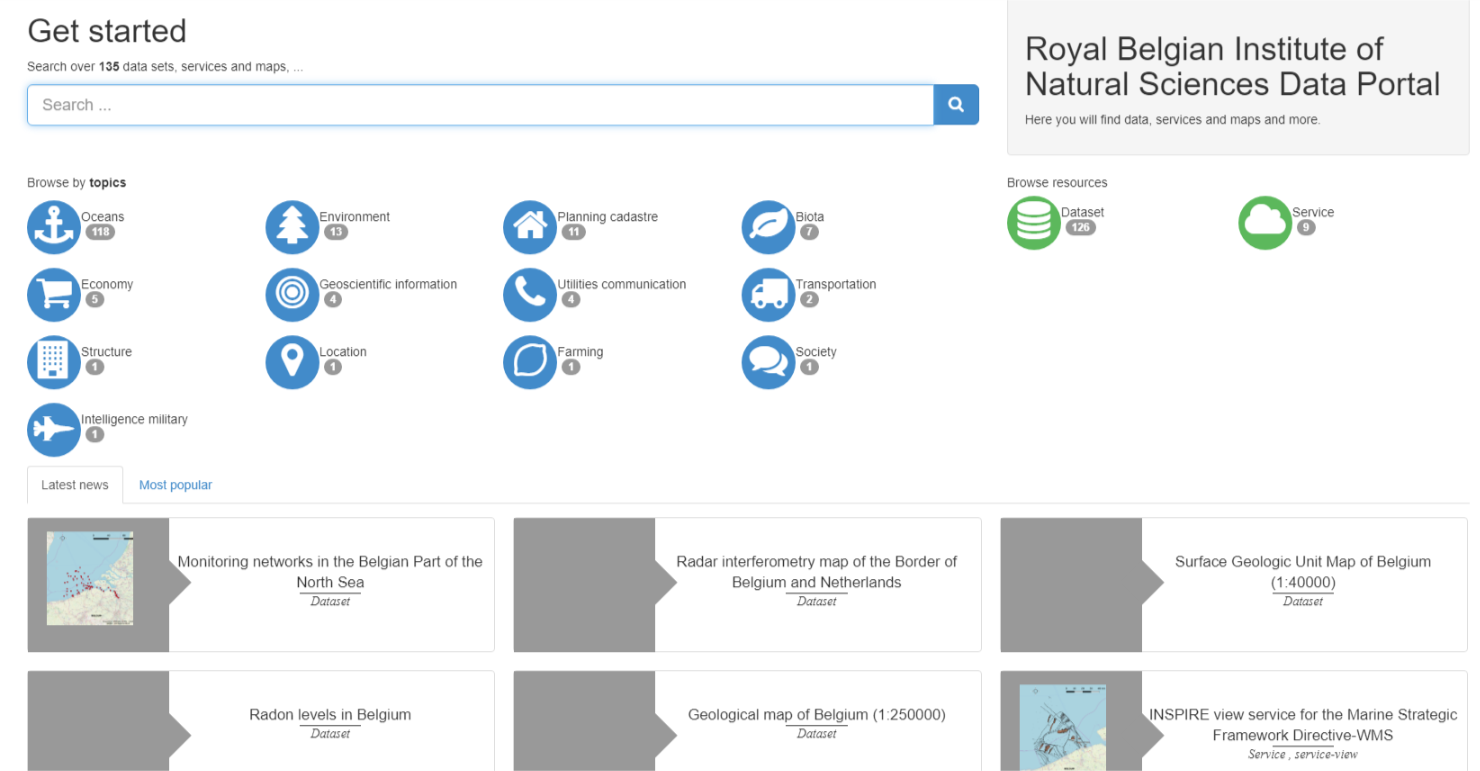Click the Geoscientific information label
Image resolution: width=1480 pixels, height=771 pixels.
388,285
